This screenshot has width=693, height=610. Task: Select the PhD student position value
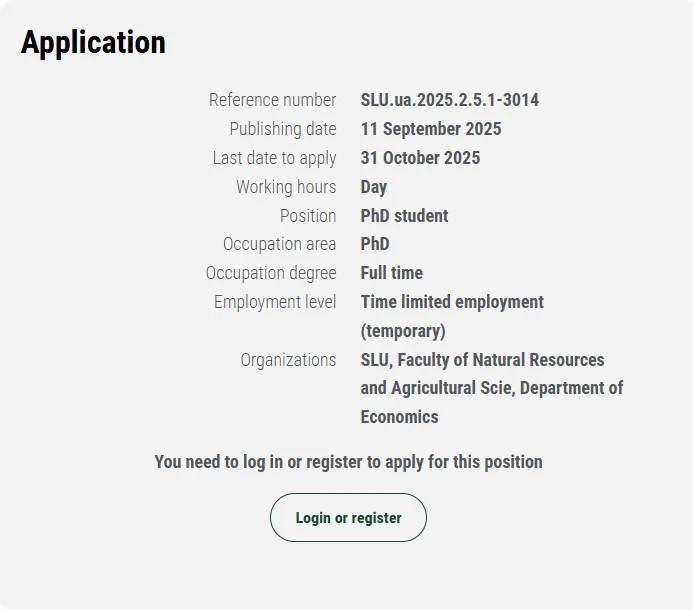point(404,216)
